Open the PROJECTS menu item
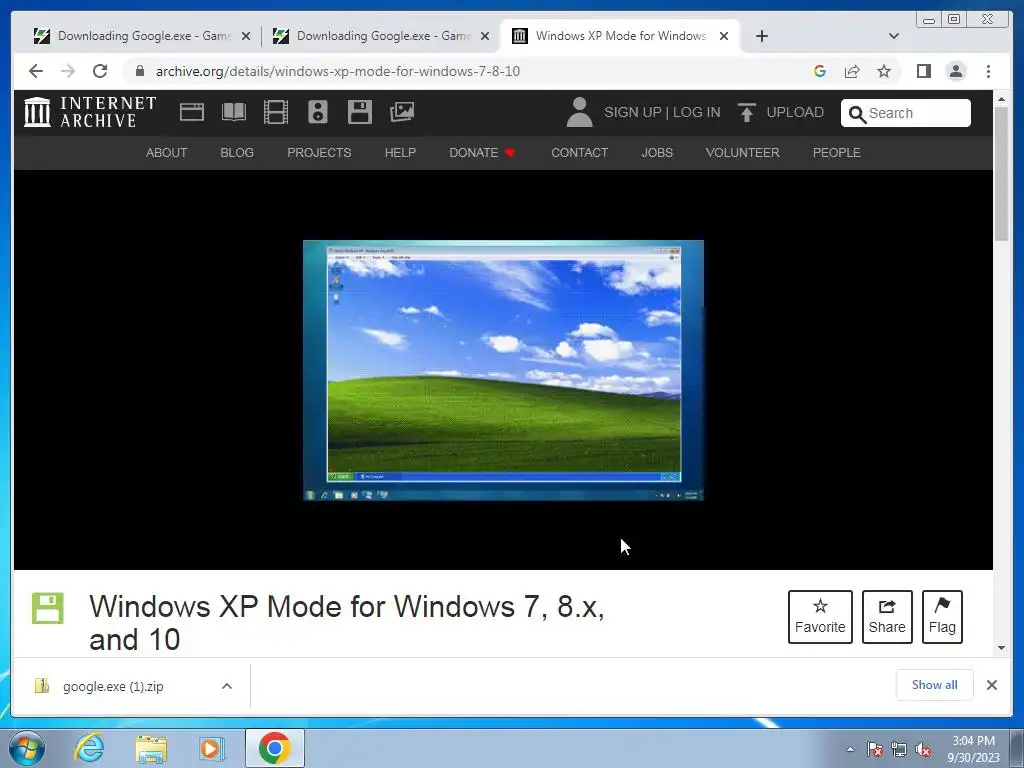1024x768 pixels. [x=319, y=153]
